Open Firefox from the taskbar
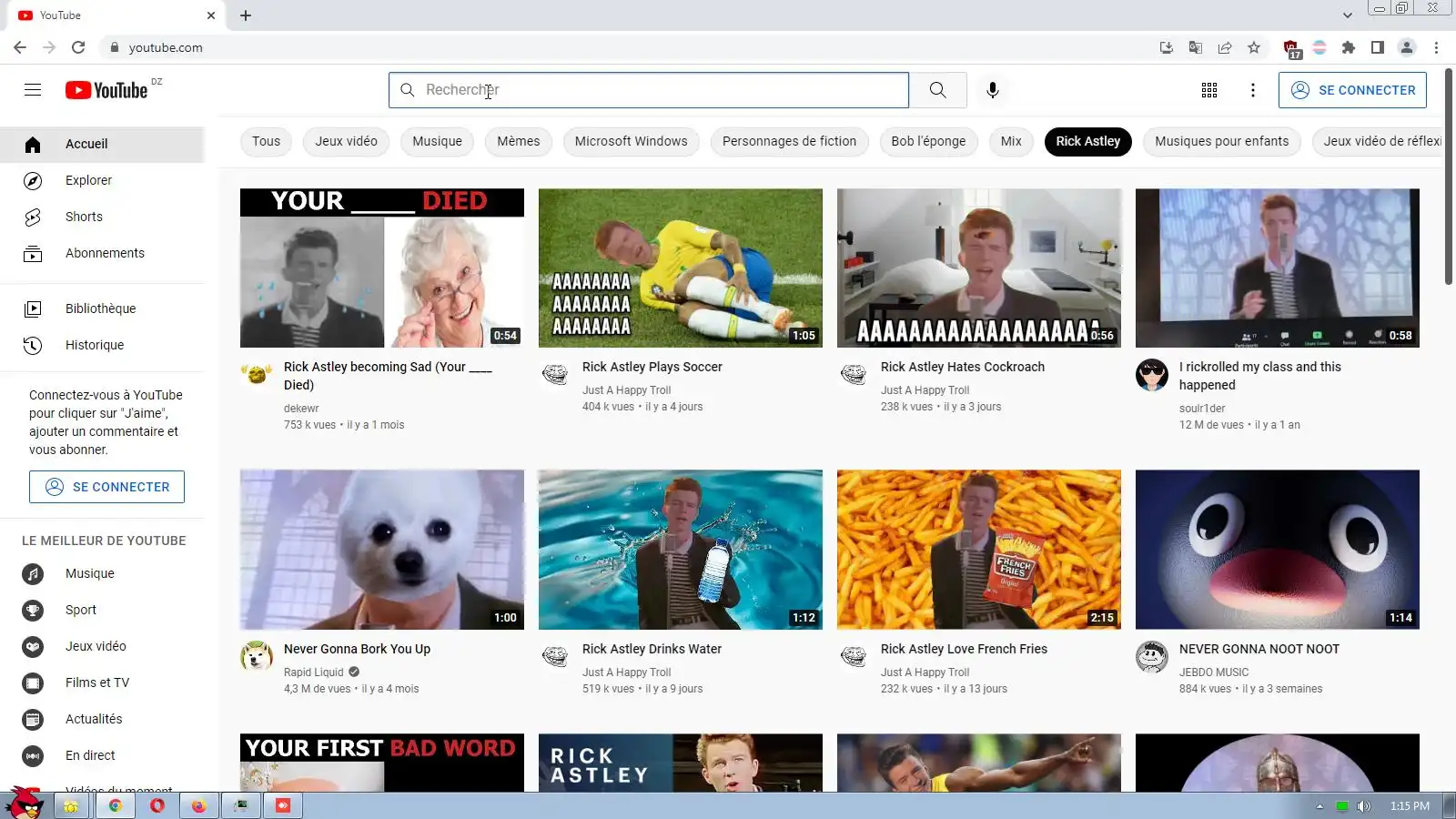 coord(199,805)
